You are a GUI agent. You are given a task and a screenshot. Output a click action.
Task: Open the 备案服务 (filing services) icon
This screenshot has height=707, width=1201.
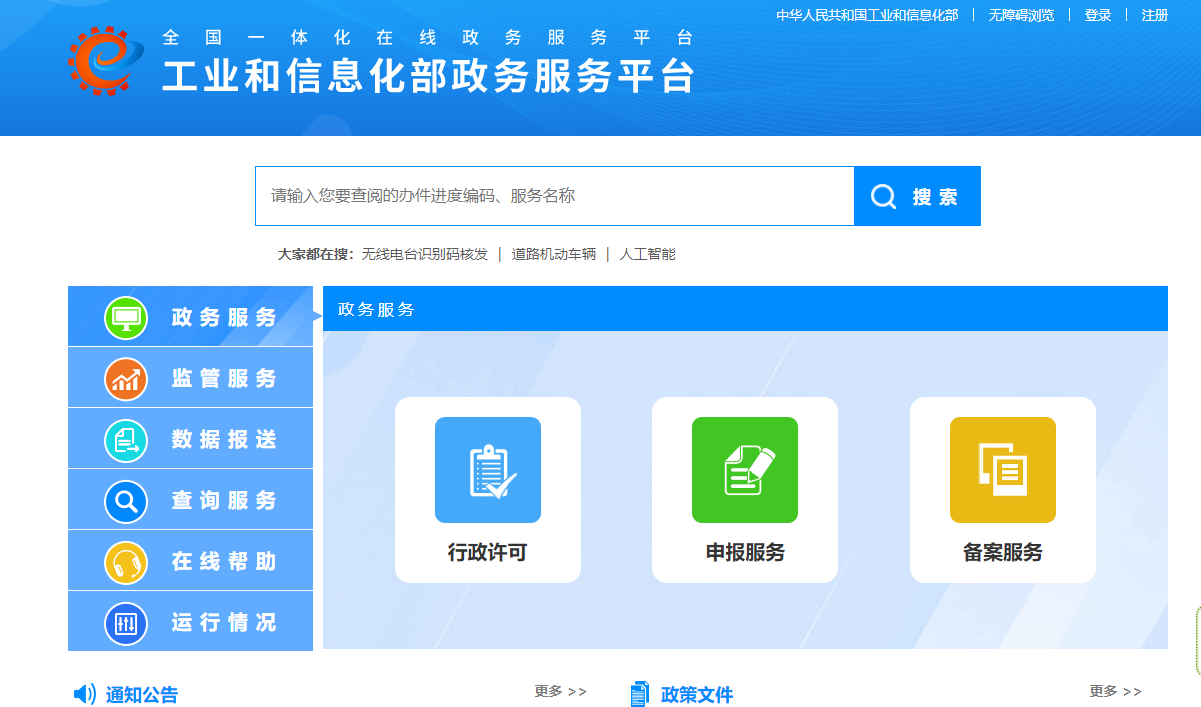1002,469
